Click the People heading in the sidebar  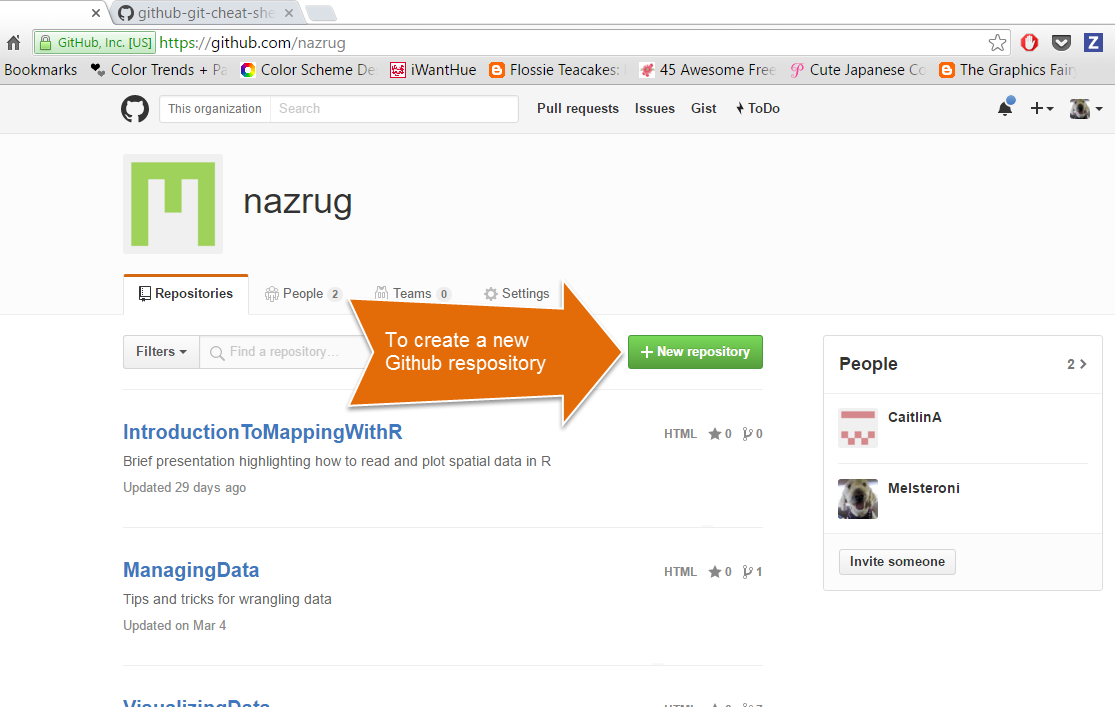click(868, 364)
